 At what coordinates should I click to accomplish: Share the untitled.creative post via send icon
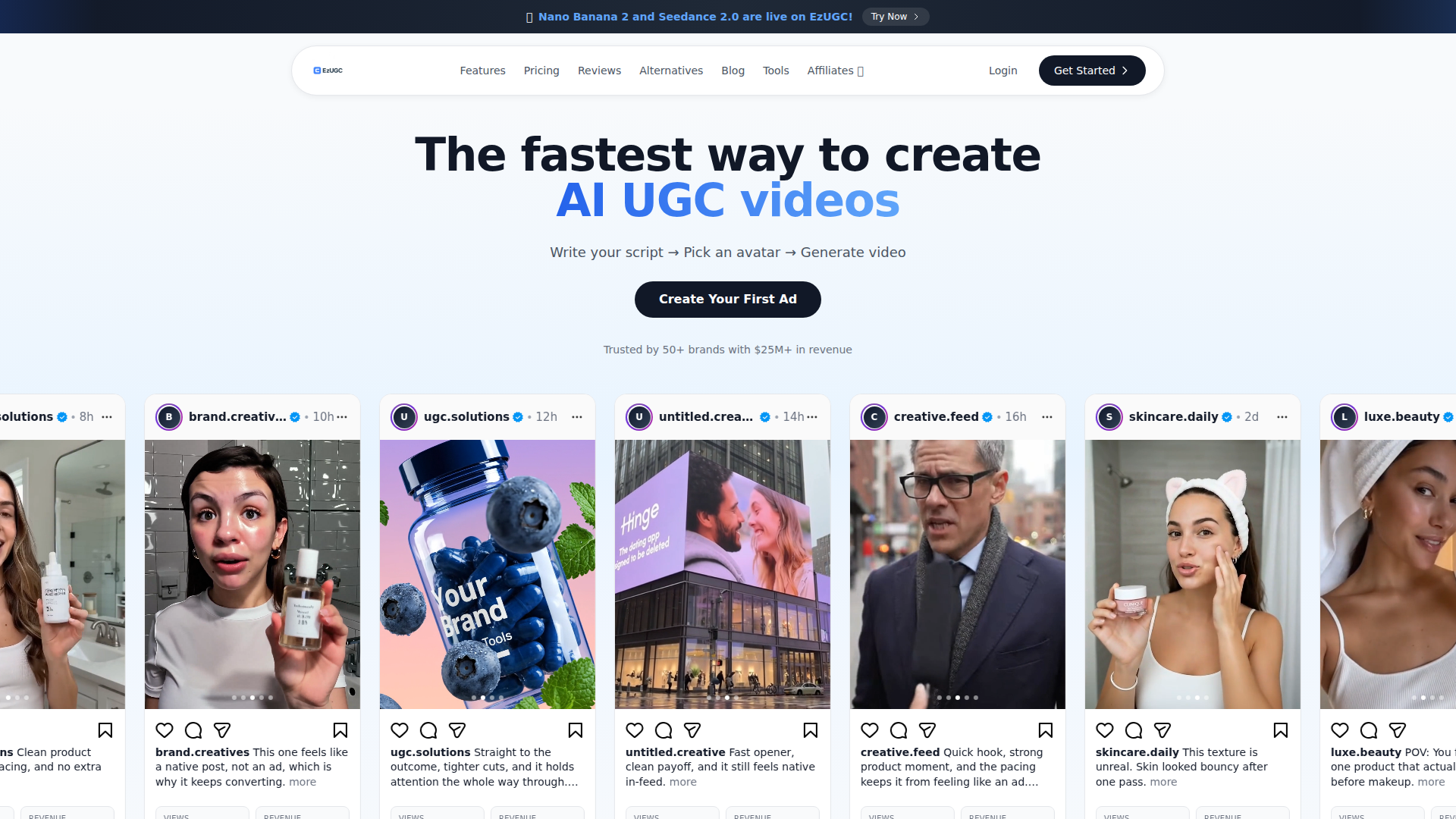tap(692, 730)
